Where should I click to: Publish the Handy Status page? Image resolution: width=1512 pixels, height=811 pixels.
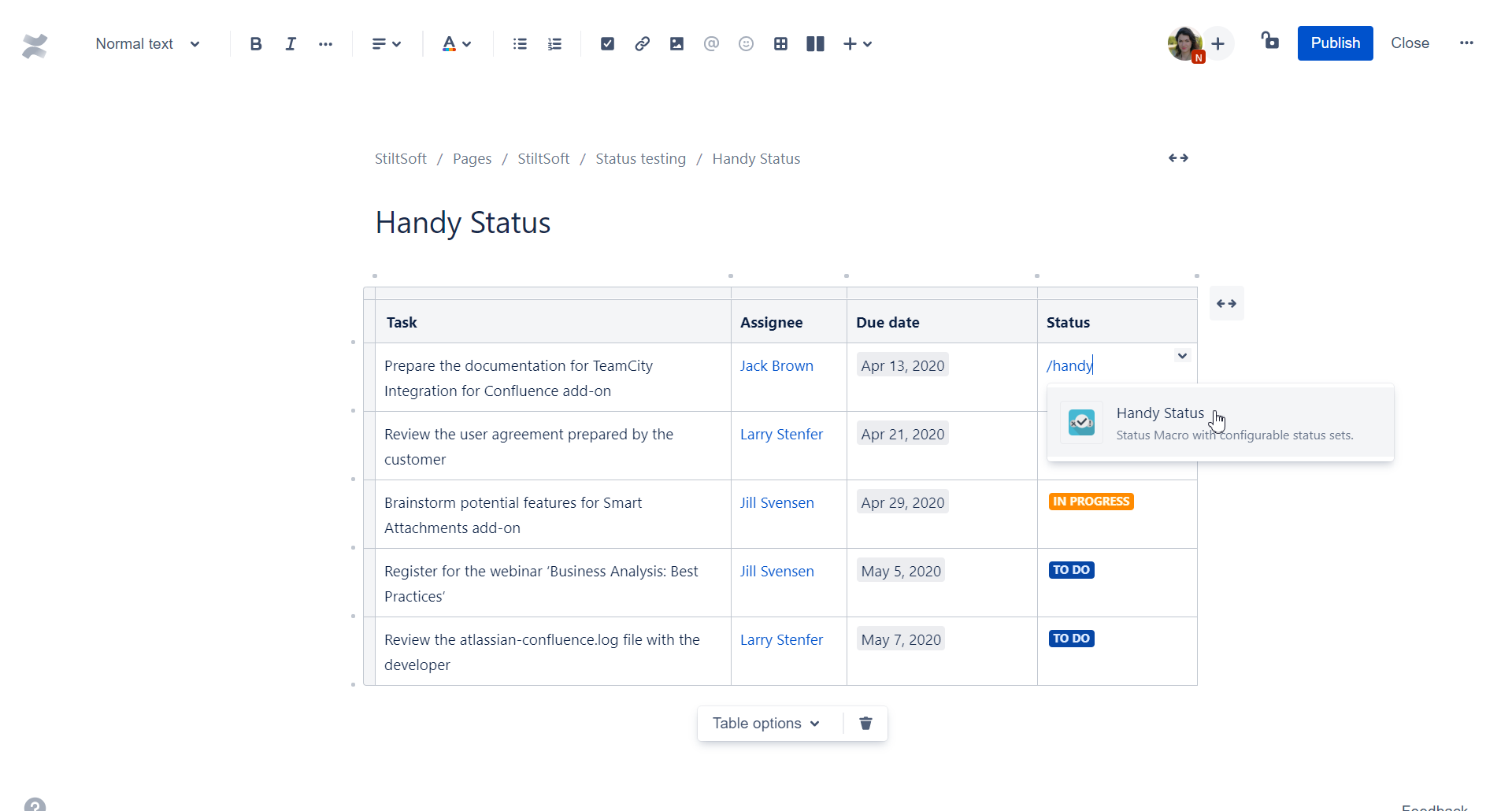coord(1334,43)
